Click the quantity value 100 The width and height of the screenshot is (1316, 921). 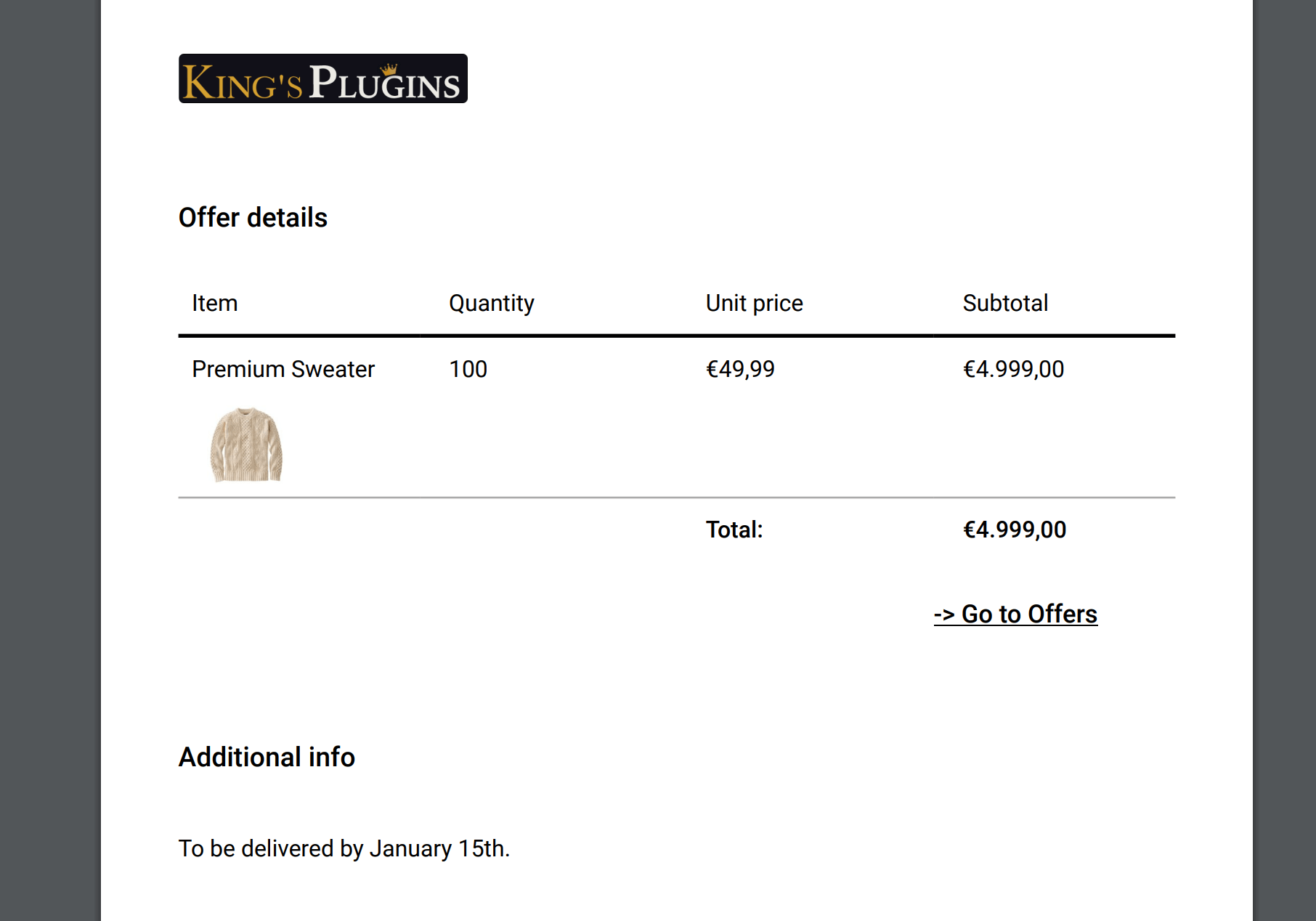pyautogui.click(x=468, y=369)
